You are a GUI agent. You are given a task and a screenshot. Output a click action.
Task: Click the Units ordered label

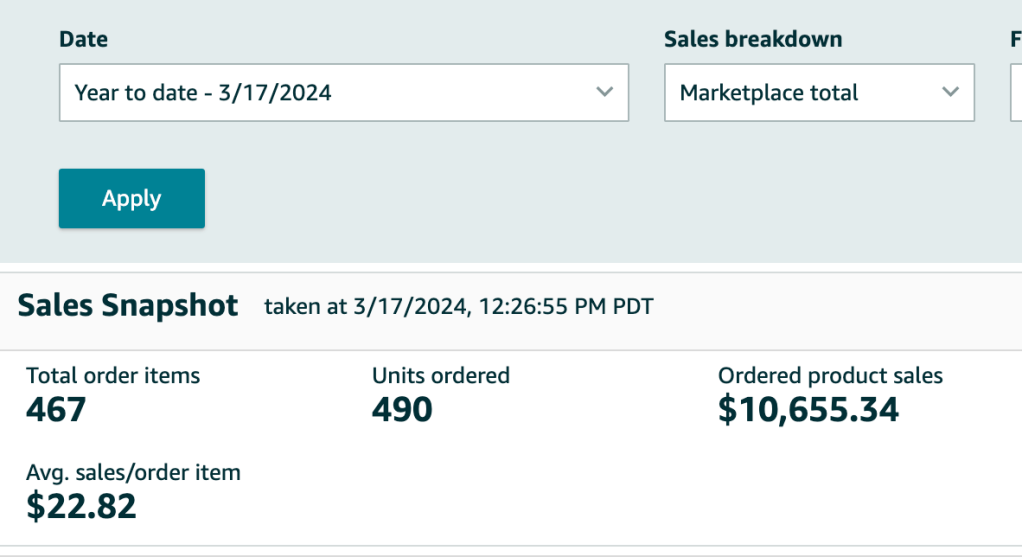441,376
